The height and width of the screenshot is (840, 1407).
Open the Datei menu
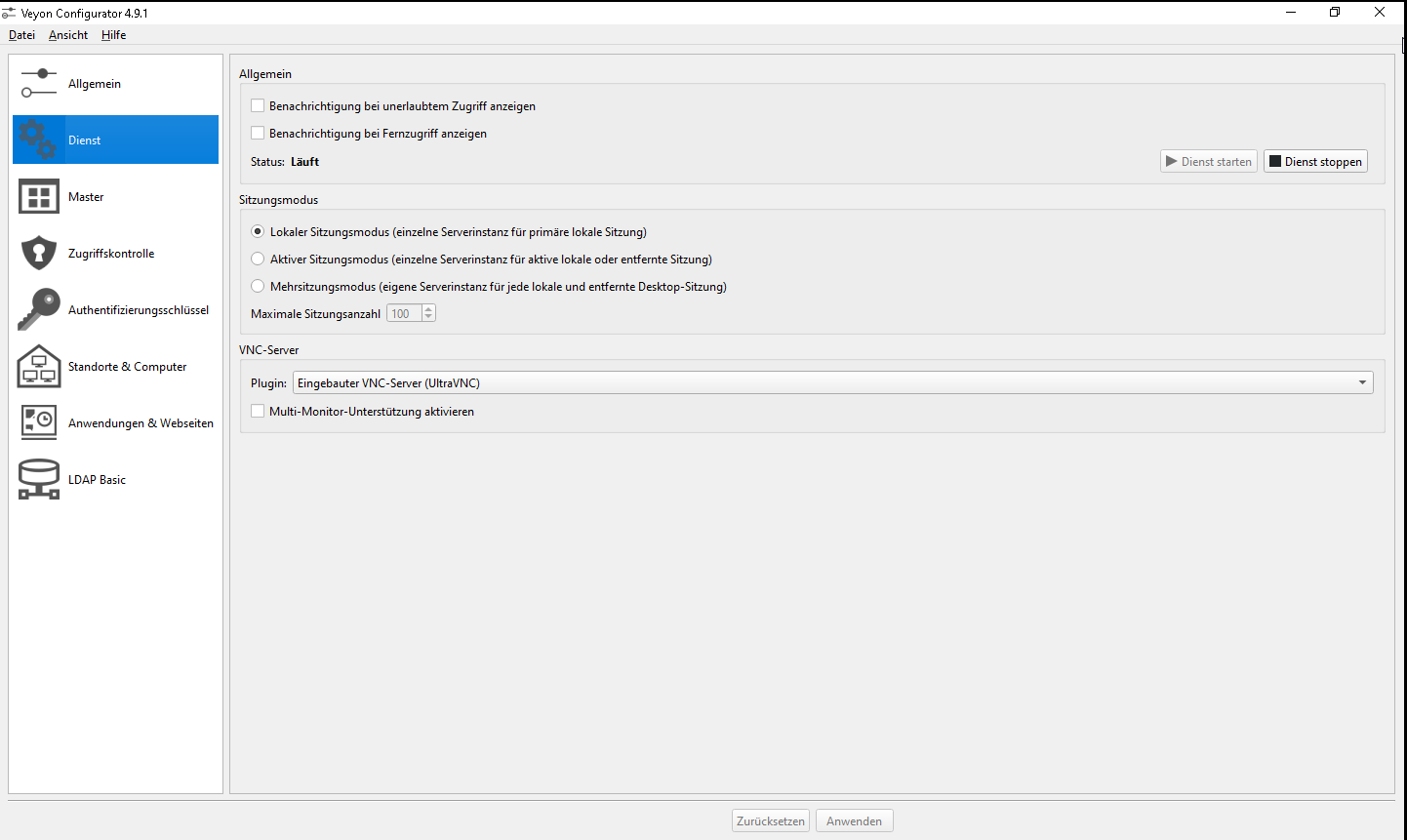(21, 35)
